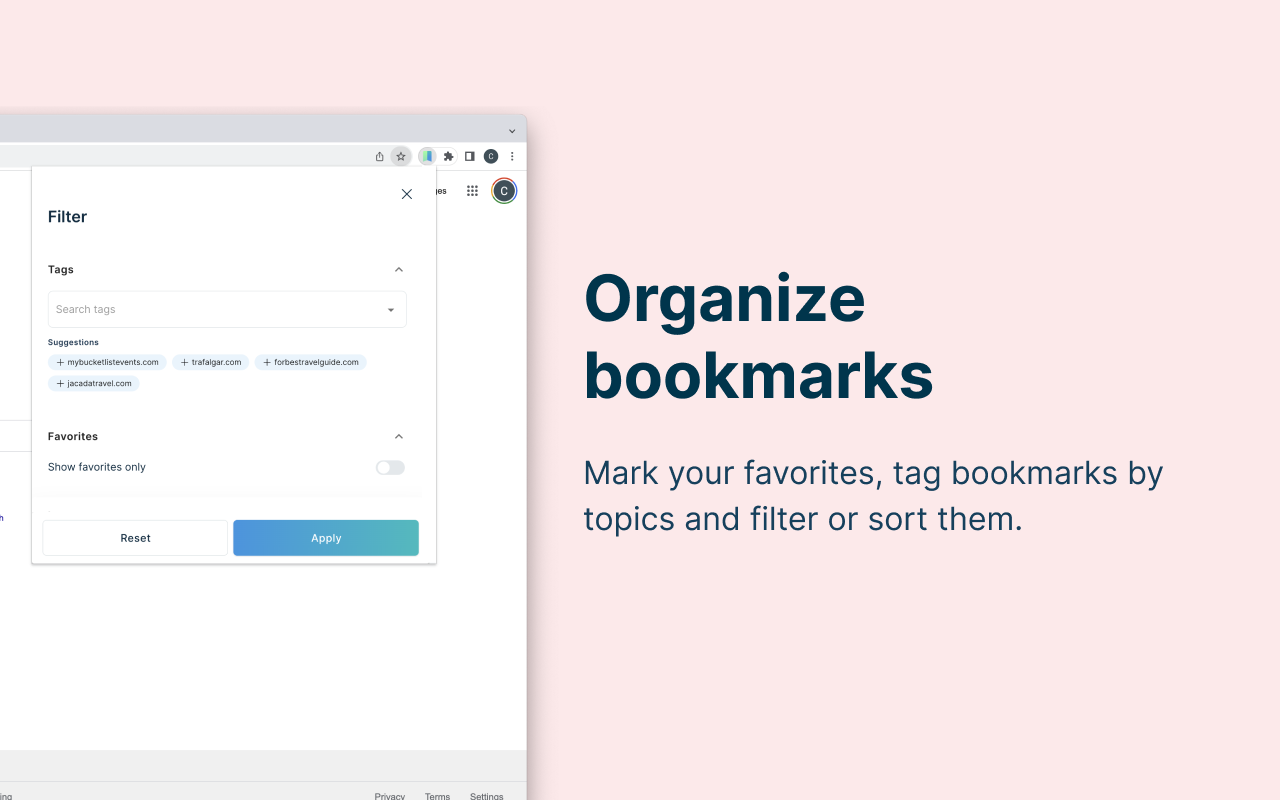The width and height of the screenshot is (1280, 800).
Task: Open the Search tags dropdown arrow
Action: (390, 309)
